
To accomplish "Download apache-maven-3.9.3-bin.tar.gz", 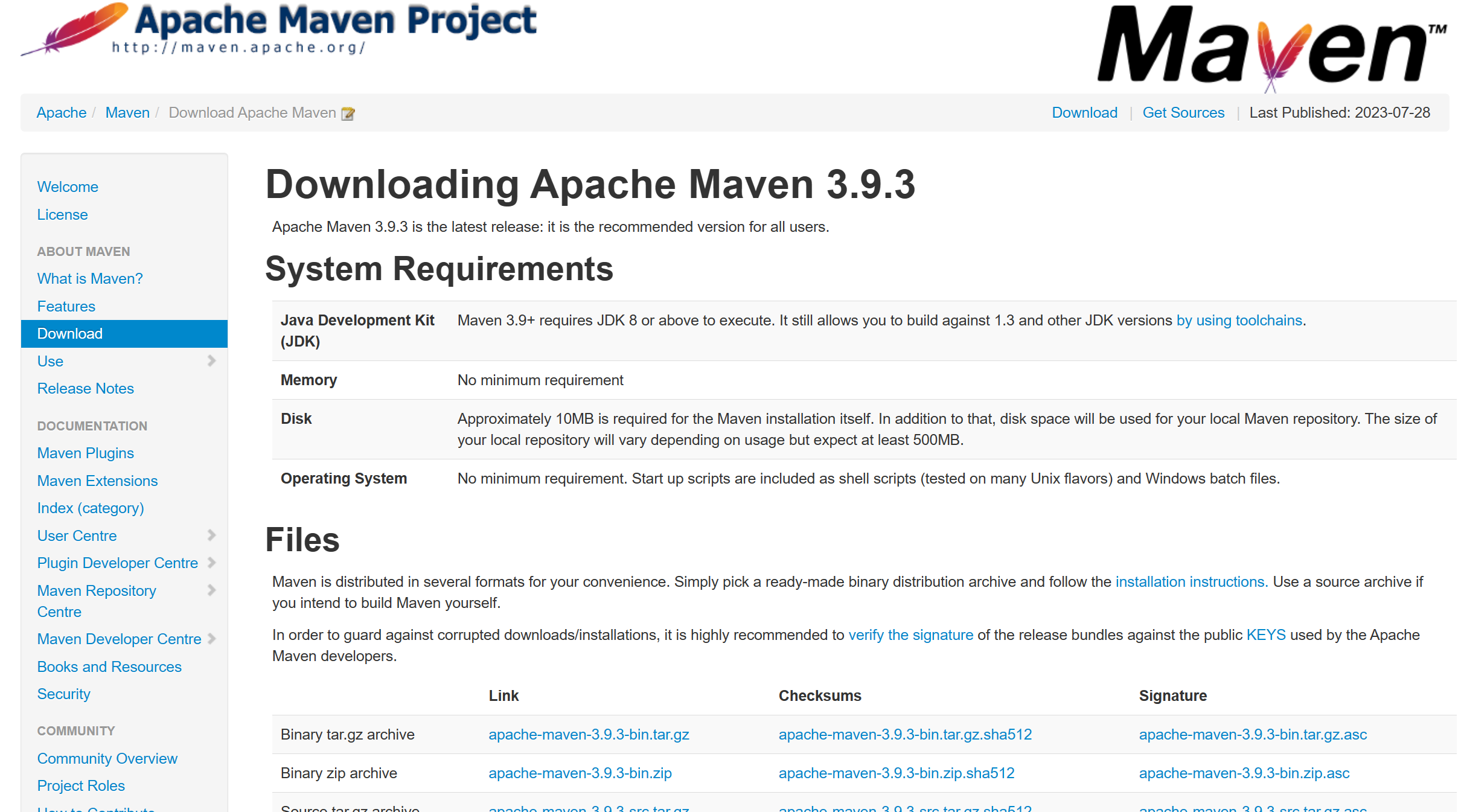I will pos(589,735).
